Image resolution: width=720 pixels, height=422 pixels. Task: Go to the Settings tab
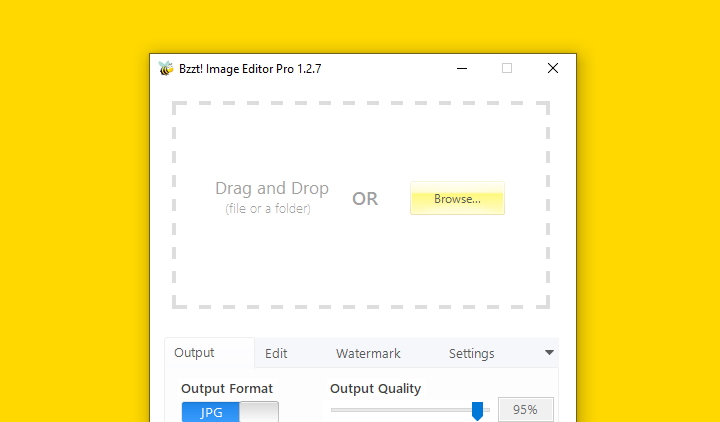[x=472, y=354]
